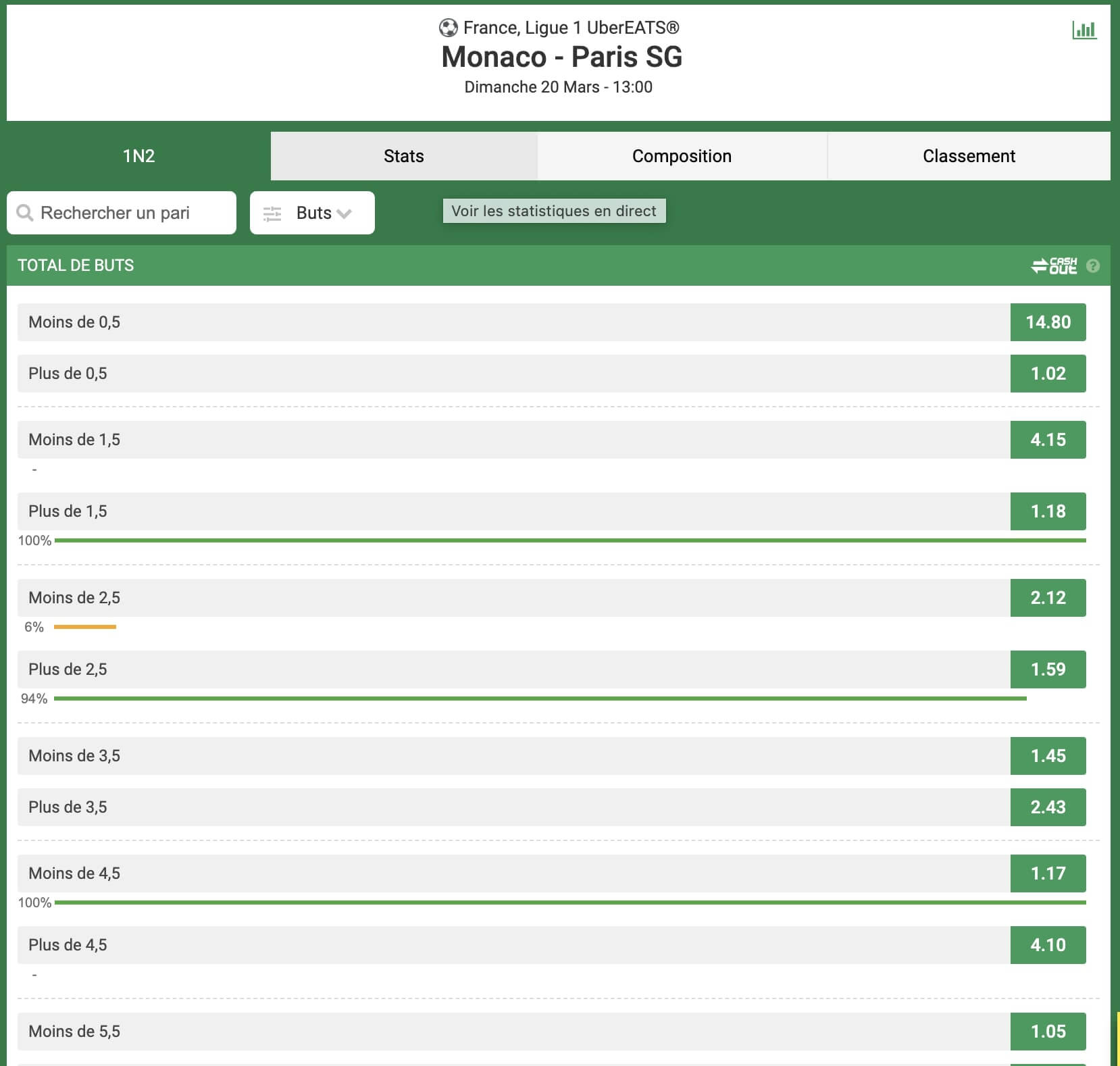This screenshot has height=1066, width=1120.
Task: Click the Moins de 1,5 row label
Action: pyautogui.click(x=74, y=440)
